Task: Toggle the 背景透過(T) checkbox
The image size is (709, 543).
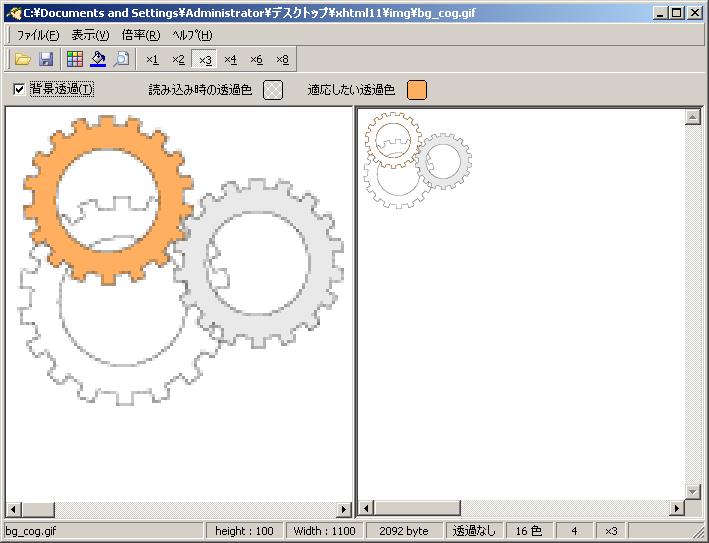Action: click(19, 89)
